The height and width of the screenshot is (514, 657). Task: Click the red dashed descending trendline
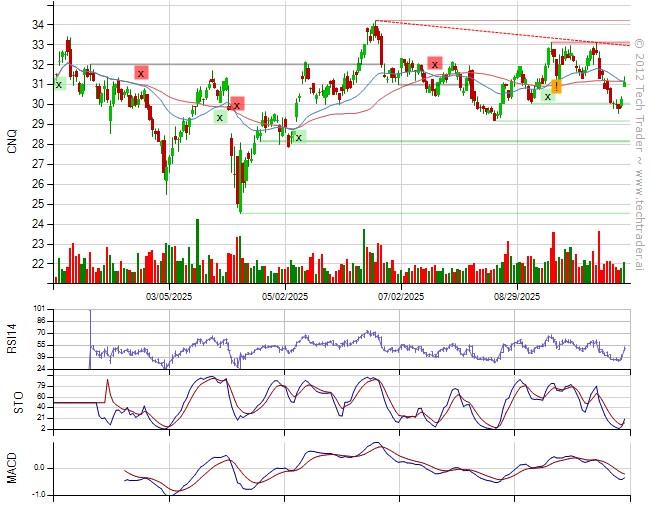(x=500, y=33)
